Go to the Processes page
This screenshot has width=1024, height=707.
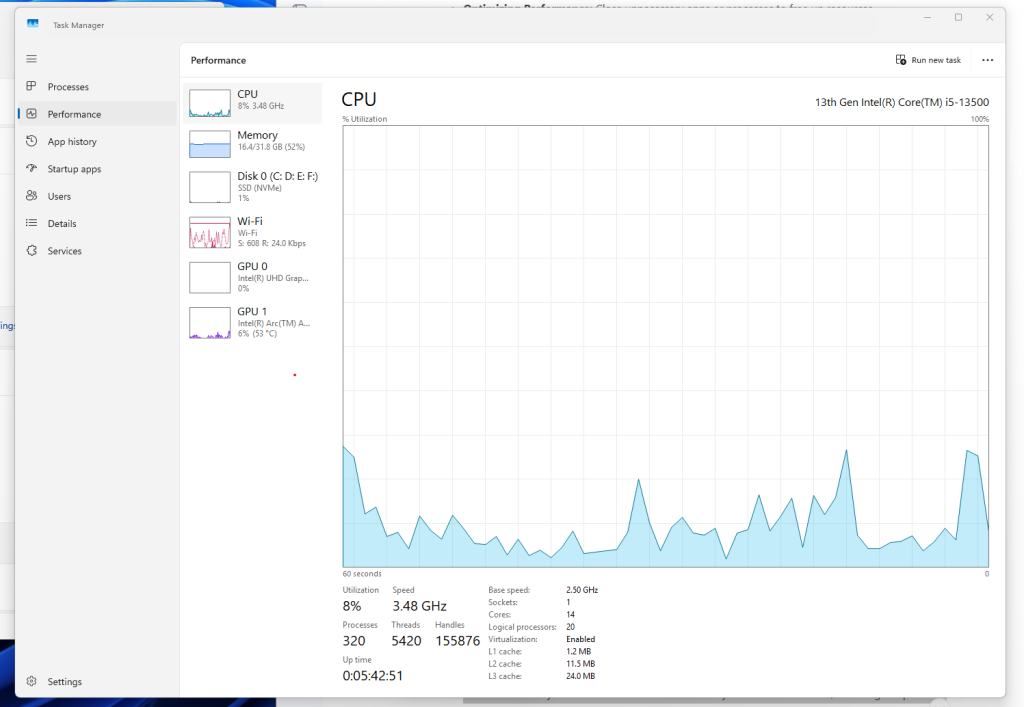tap(97, 87)
